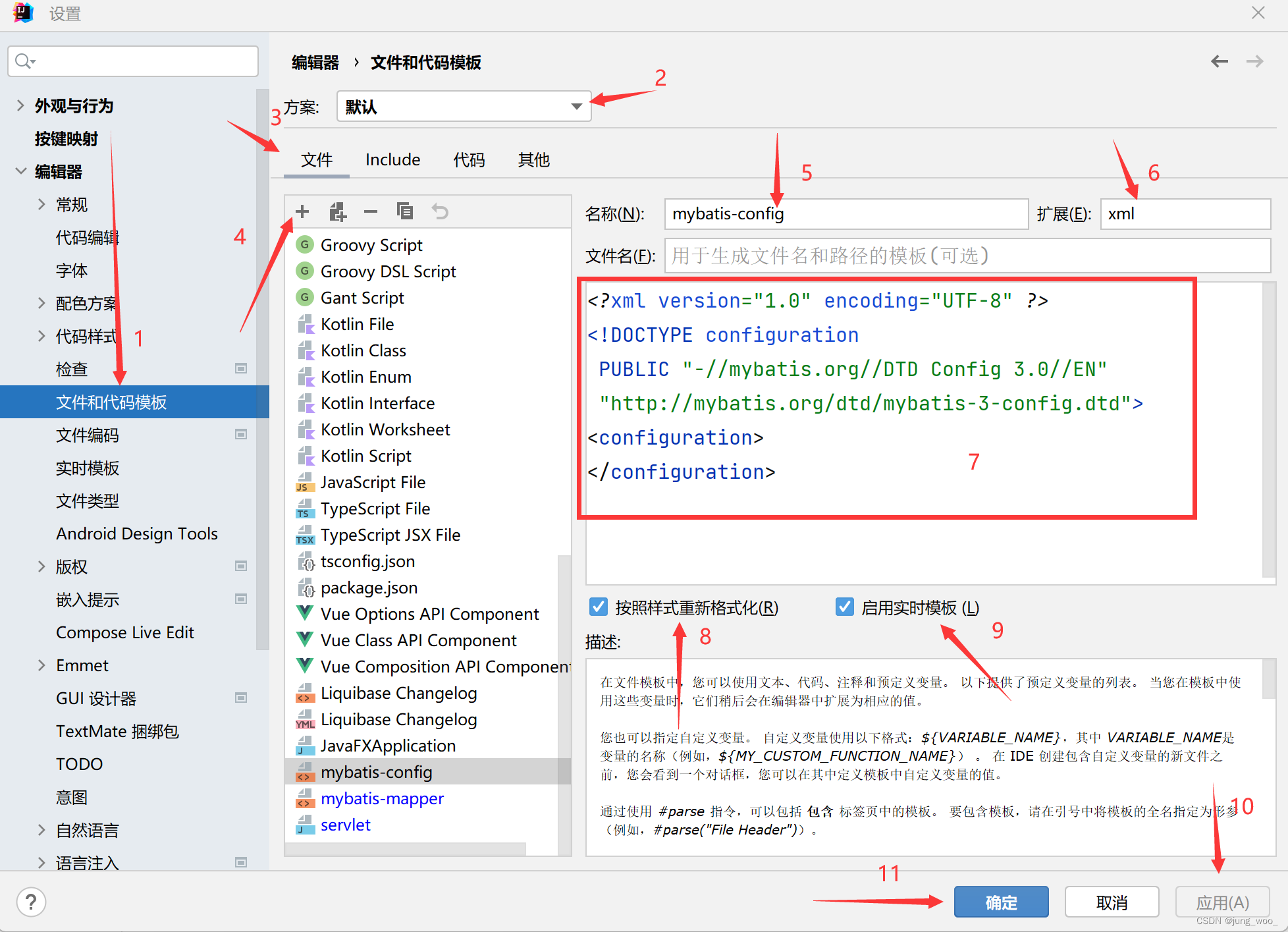Image resolution: width=1288 pixels, height=932 pixels.
Task: Expand the 外观与行为 tree section
Action: (x=19, y=105)
